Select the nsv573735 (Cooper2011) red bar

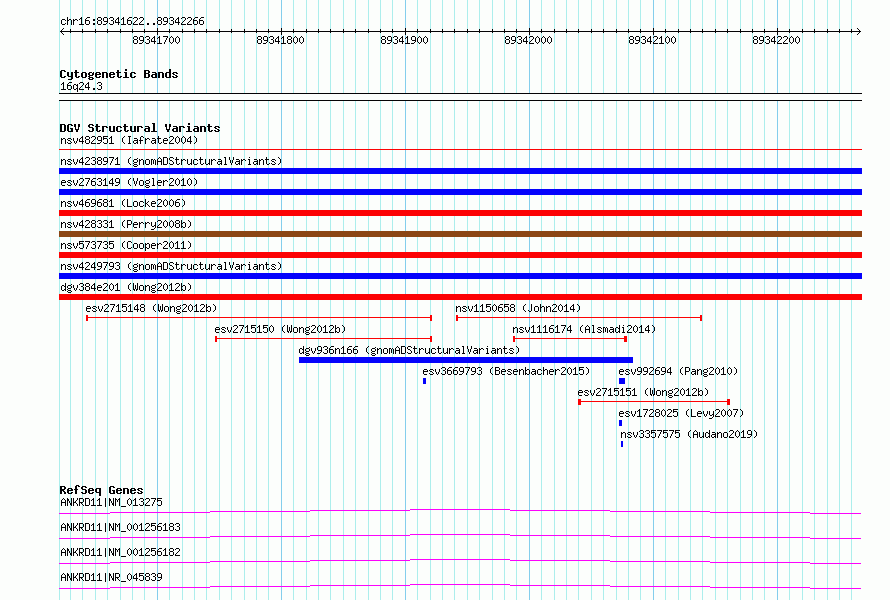click(460, 255)
